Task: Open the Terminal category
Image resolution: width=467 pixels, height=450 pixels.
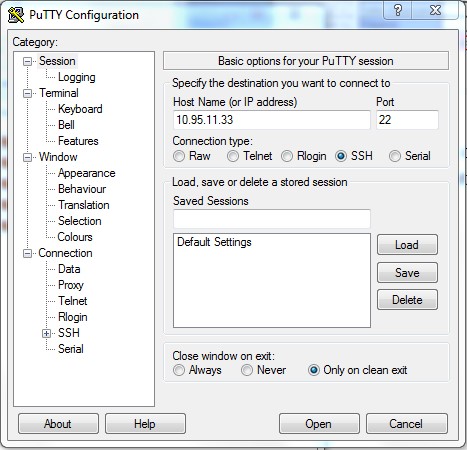Action: (59, 93)
